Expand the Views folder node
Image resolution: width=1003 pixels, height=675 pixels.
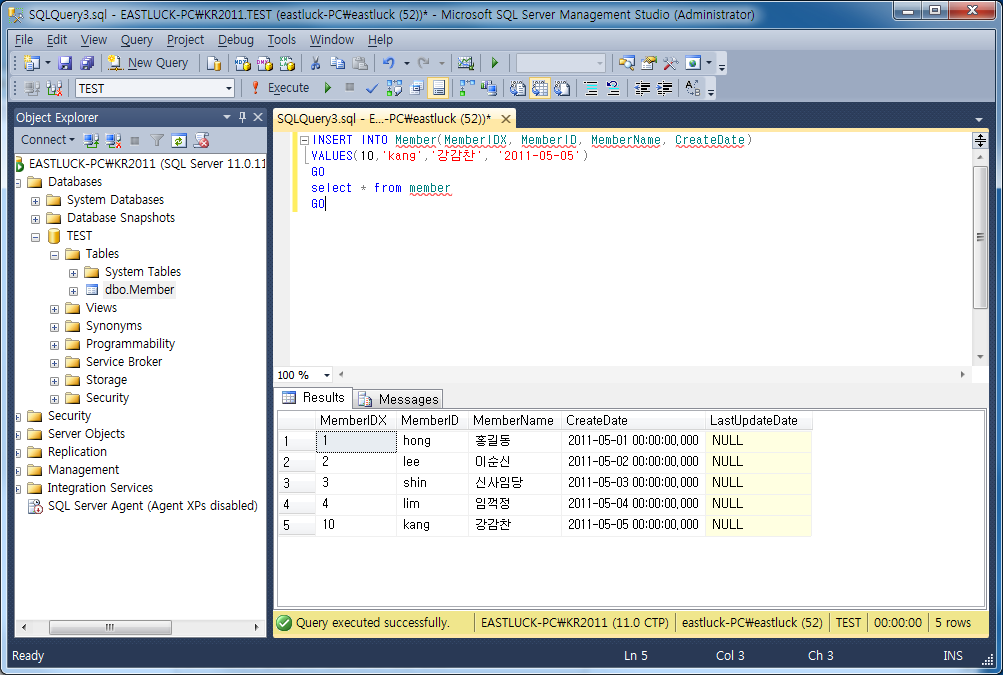(x=55, y=309)
